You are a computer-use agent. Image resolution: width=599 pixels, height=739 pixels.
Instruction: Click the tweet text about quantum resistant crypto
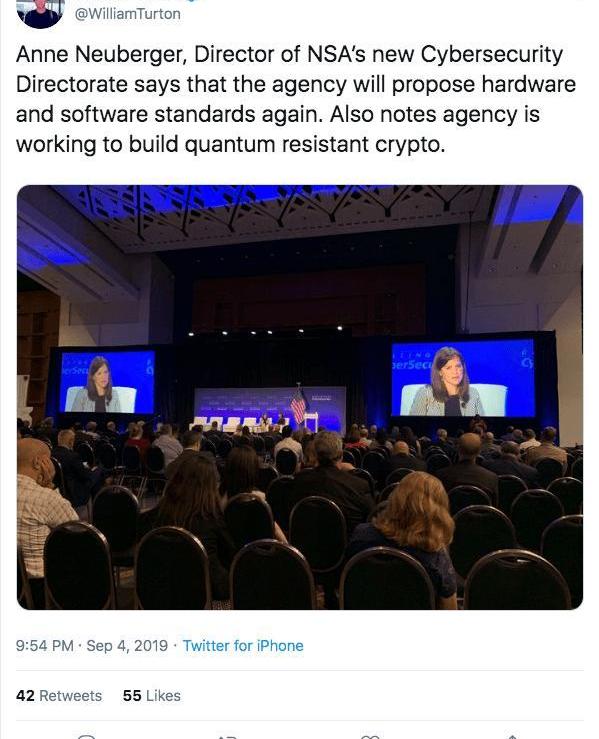(x=230, y=144)
